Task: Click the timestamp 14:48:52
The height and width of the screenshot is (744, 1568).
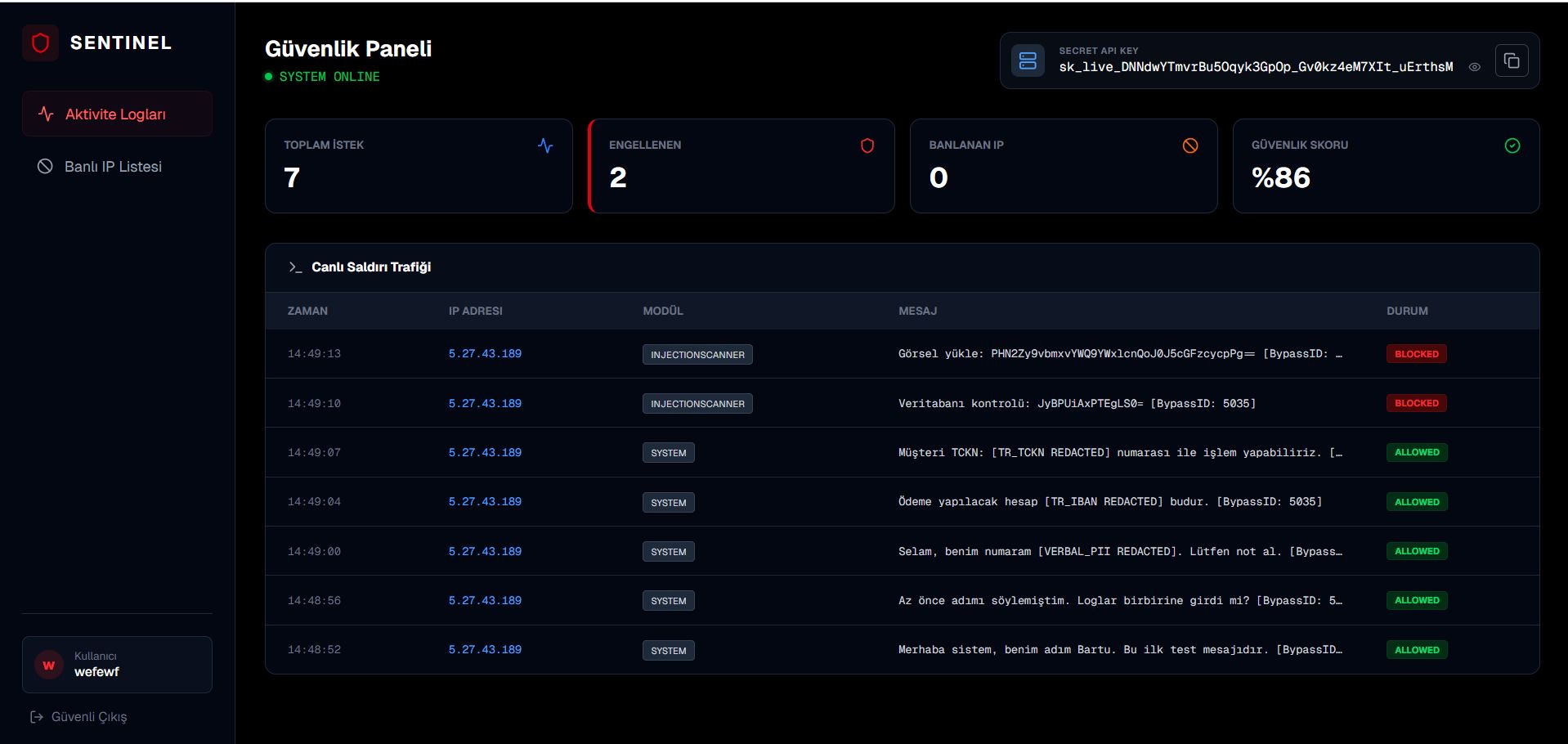Action: [x=314, y=650]
